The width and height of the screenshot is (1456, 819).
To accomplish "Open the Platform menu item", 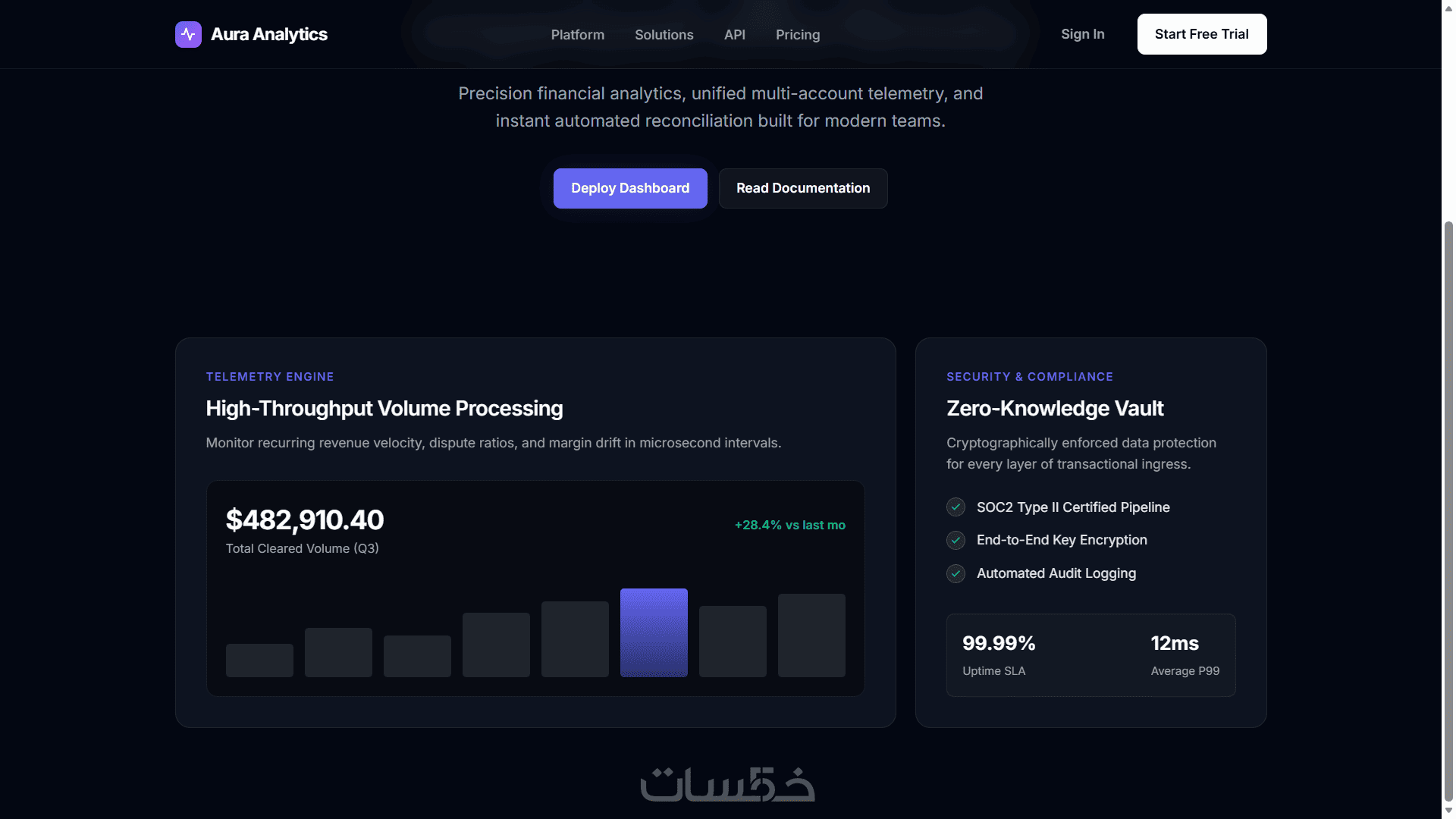I will 577,35.
